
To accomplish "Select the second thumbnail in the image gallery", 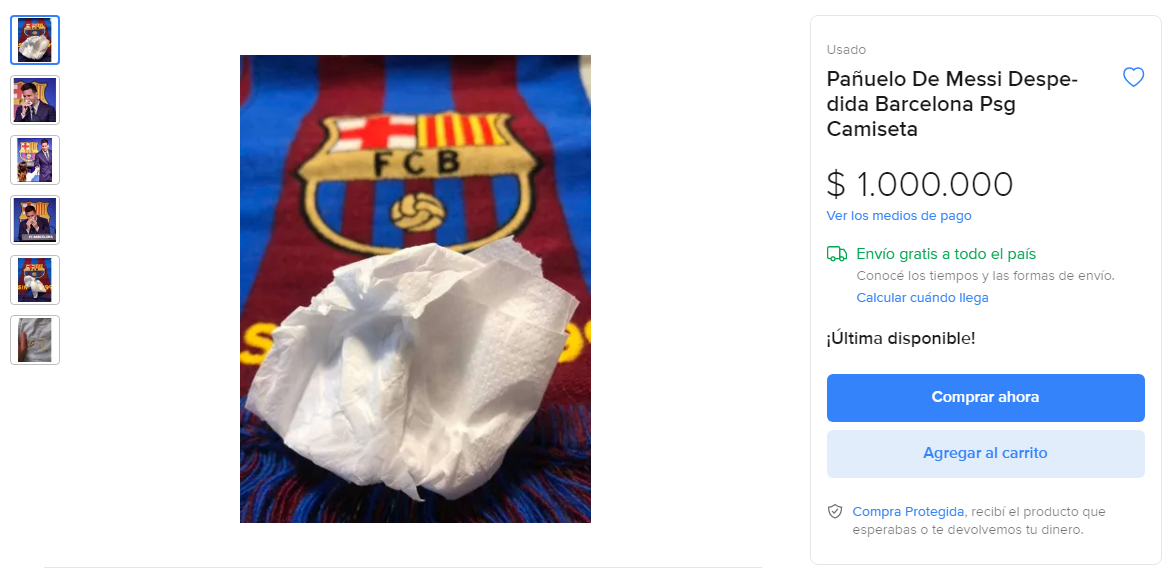I will coord(35,100).
